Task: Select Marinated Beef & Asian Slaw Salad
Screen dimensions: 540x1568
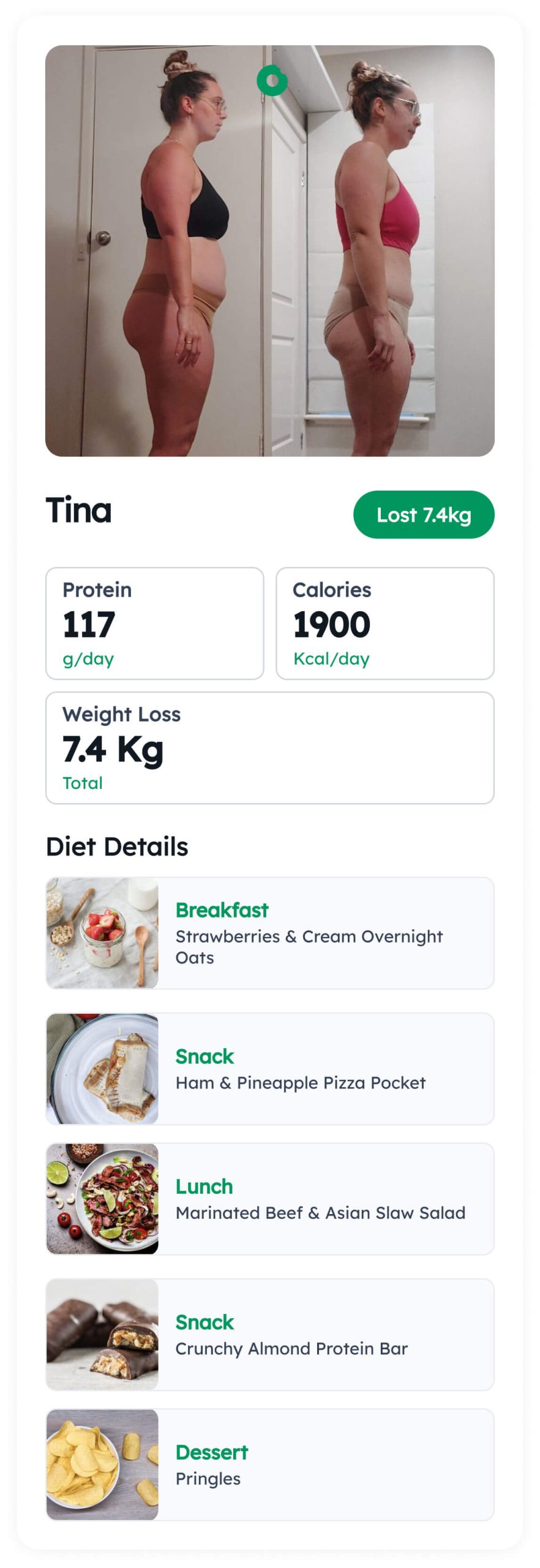Action: pyautogui.click(x=321, y=1213)
